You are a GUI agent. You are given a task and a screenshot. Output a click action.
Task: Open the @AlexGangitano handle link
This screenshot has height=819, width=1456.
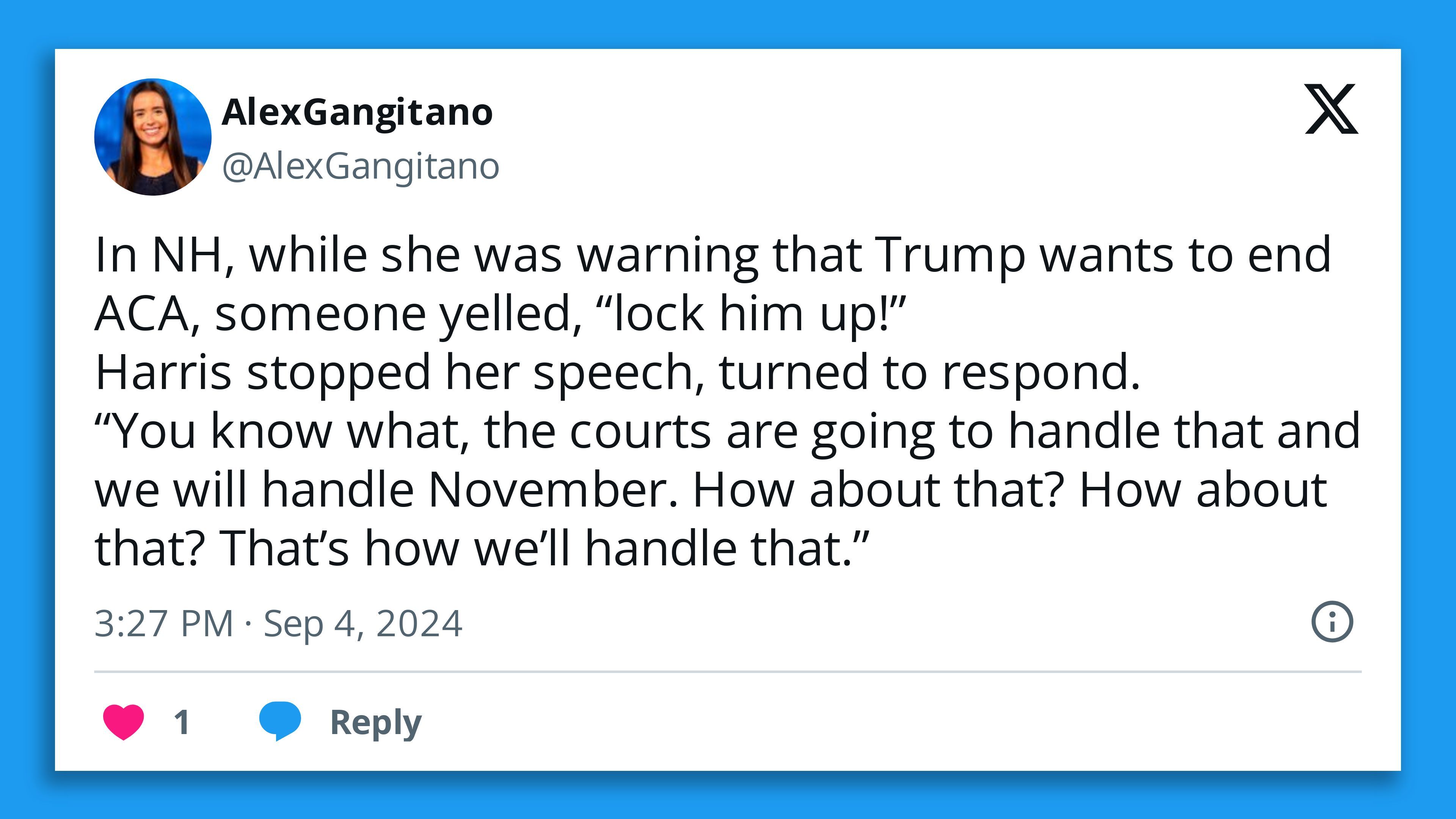tap(361, 167)
